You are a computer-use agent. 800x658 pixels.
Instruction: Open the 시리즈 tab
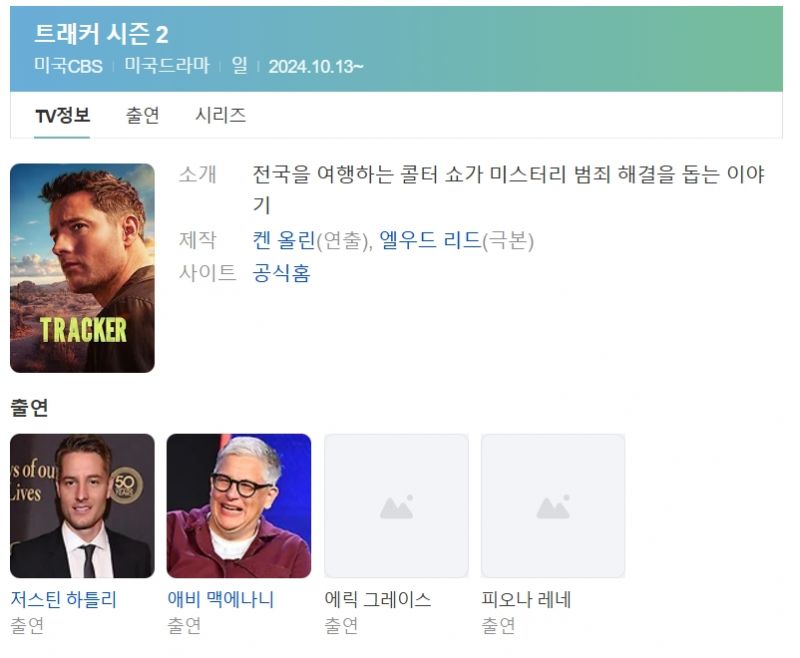[x=220, y=115]
